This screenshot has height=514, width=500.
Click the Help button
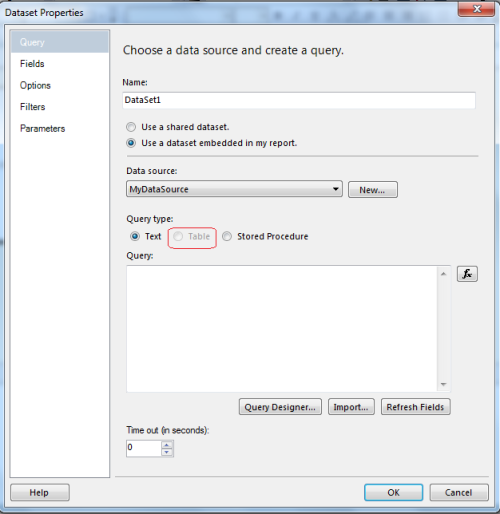[x=40, y=492]
